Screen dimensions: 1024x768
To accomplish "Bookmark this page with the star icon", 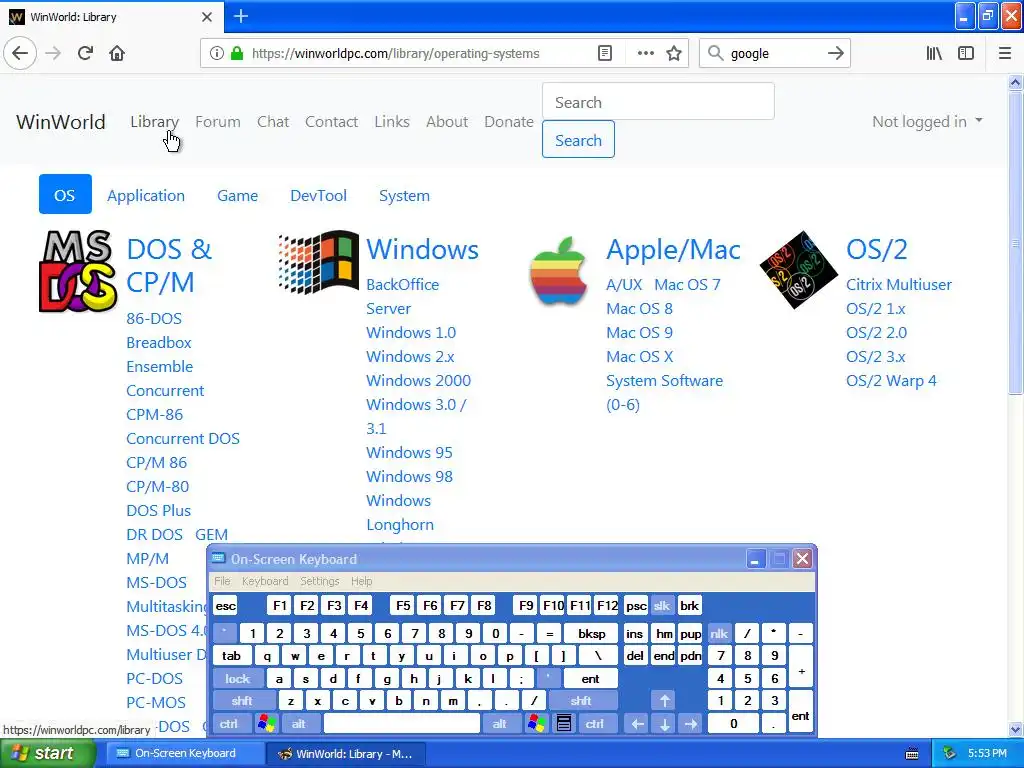I will pos(674,54).
